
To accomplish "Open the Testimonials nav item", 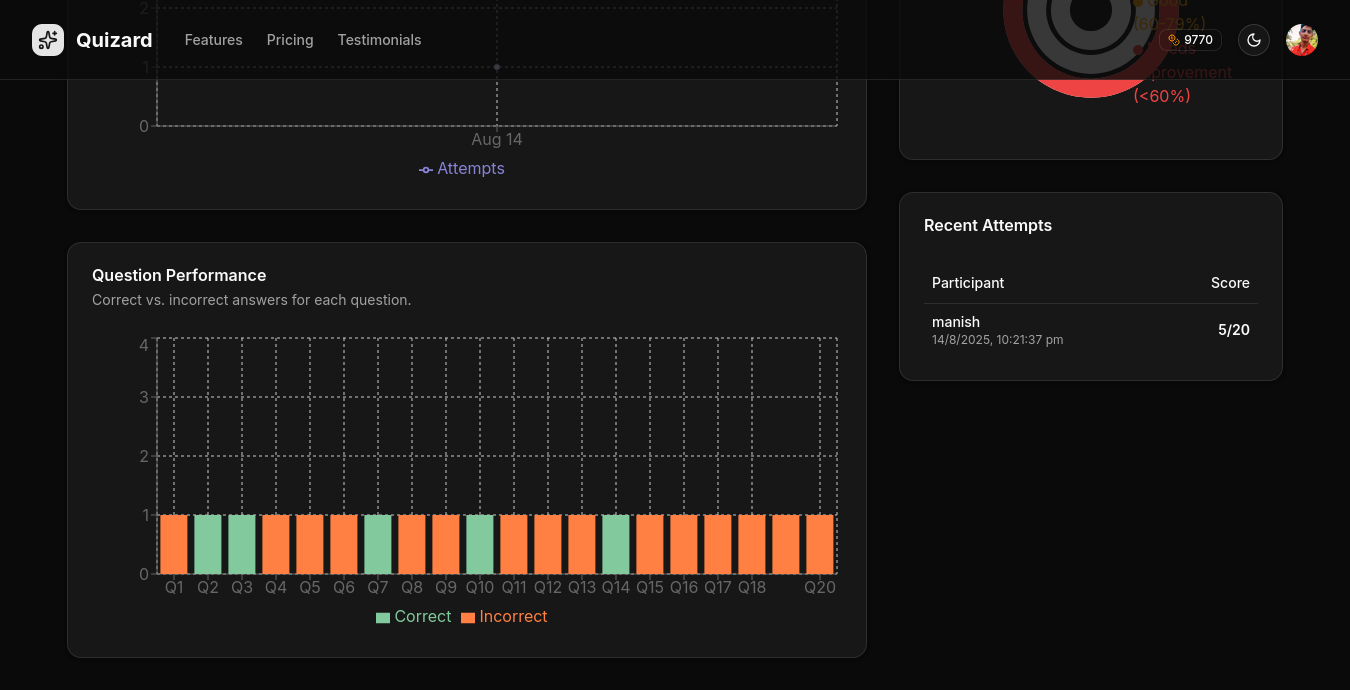I will (x=379, y=40).
